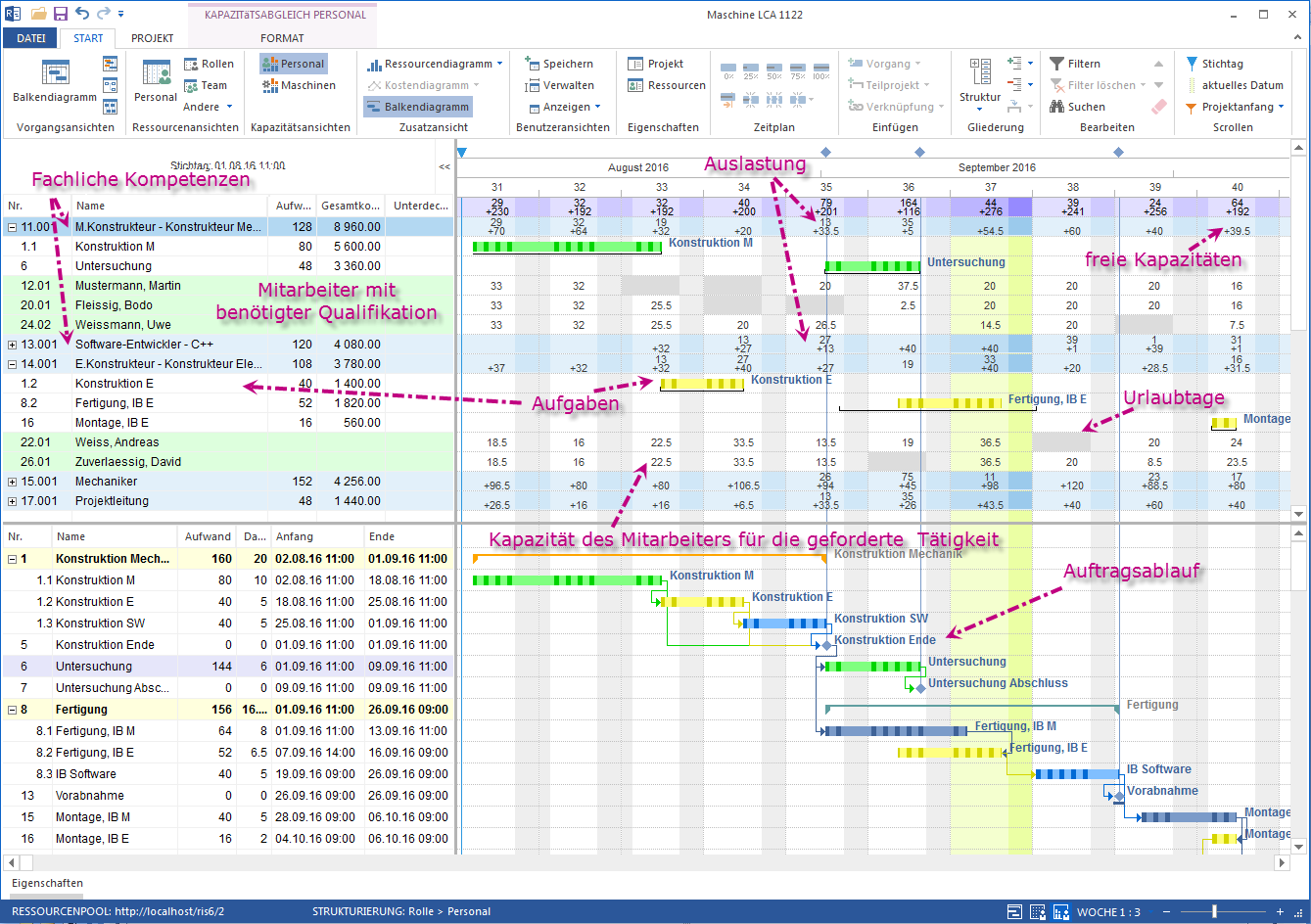Image resolution: width=1311 pixels, height=924 pixels.
Task: Click the resource table icon in the status bar
Action: coord(1037,911)
